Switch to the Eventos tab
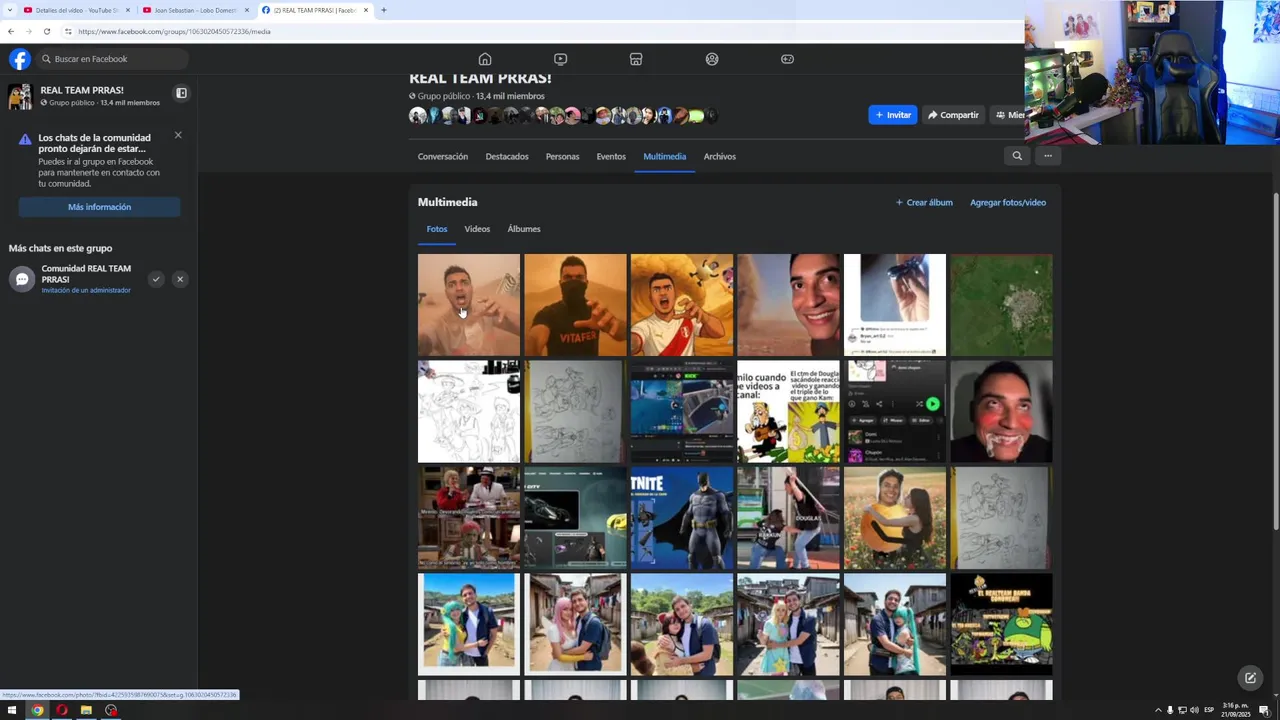The height and width of the screenshot is (720, 1280). (x=611, y=156)
